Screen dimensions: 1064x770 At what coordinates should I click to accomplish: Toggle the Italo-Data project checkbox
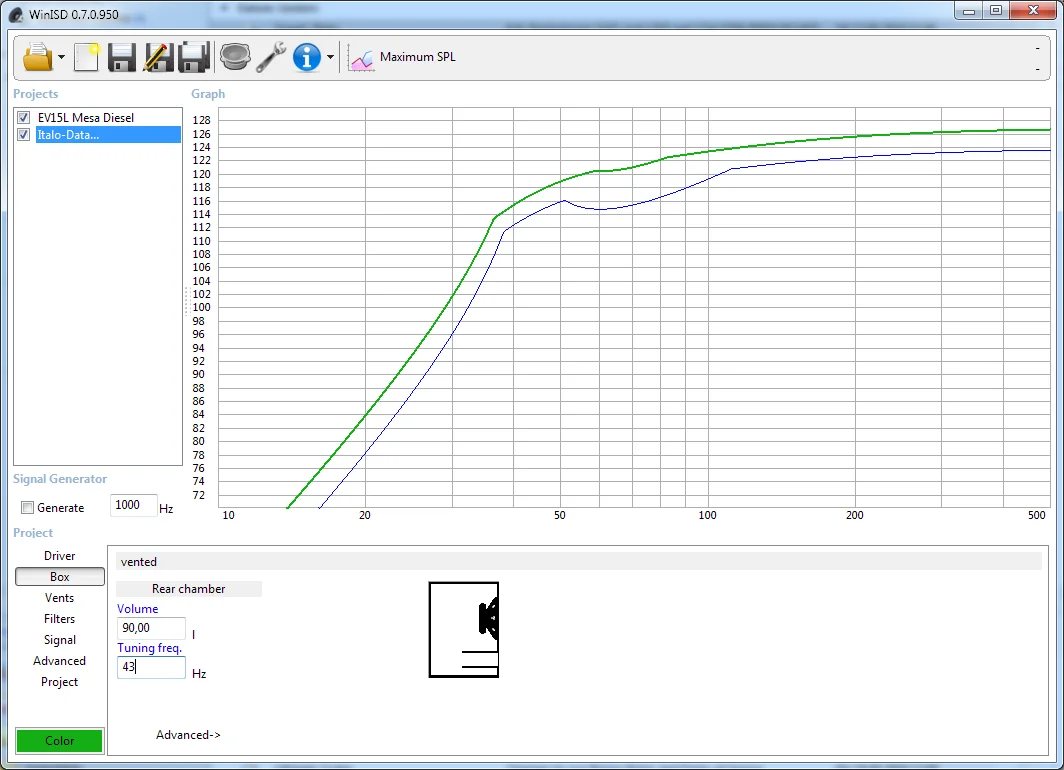click(24, 135)
